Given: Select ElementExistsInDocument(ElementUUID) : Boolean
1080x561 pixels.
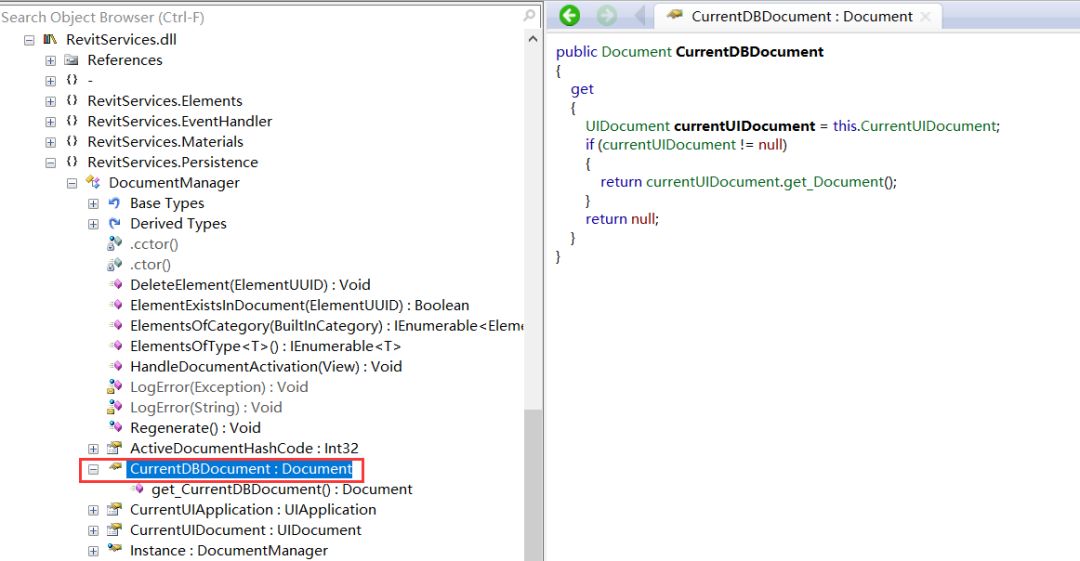Looking at the screenshot, I should click(300, 305).
